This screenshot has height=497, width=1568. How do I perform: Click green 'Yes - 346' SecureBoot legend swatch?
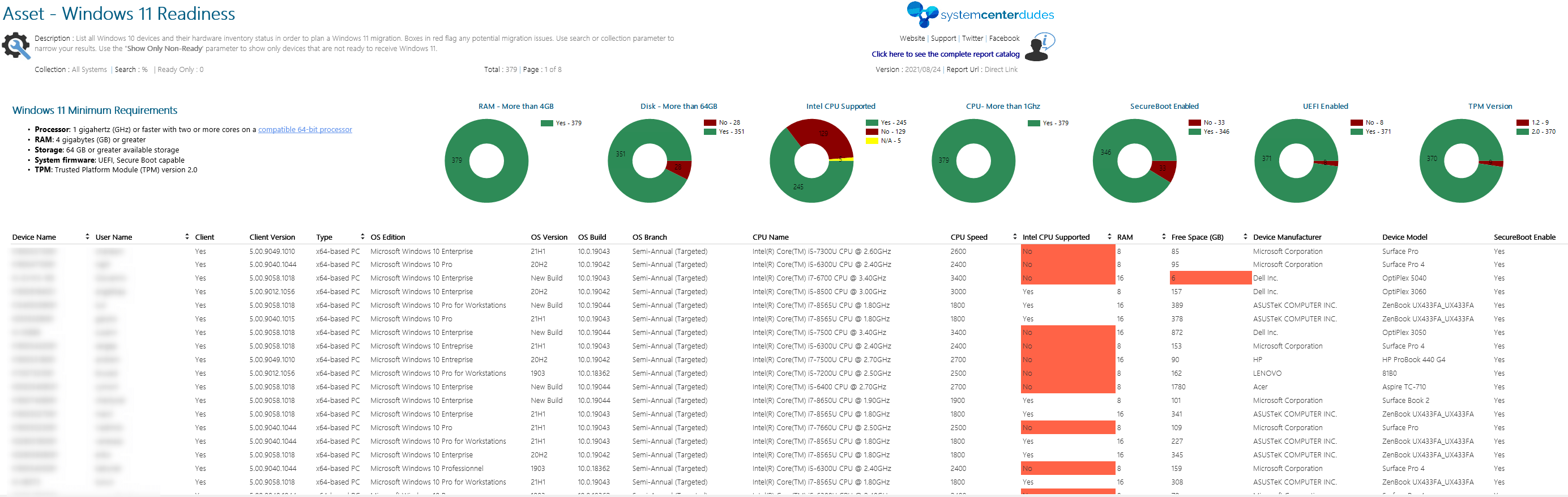pyautogui.click(x=1194, y=131)
